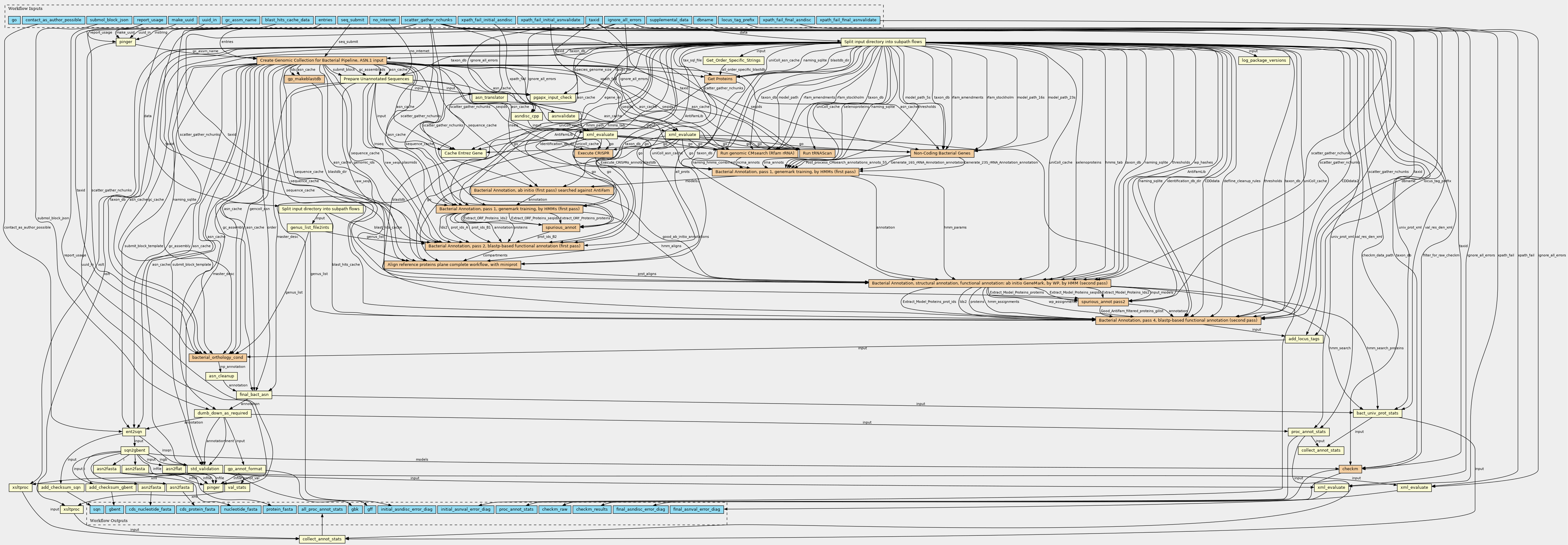The width and height of the screenshot is (1568, 545).
Task: Click the 'locus_tag_prefix' input node
Action: [x=738, y=20]
